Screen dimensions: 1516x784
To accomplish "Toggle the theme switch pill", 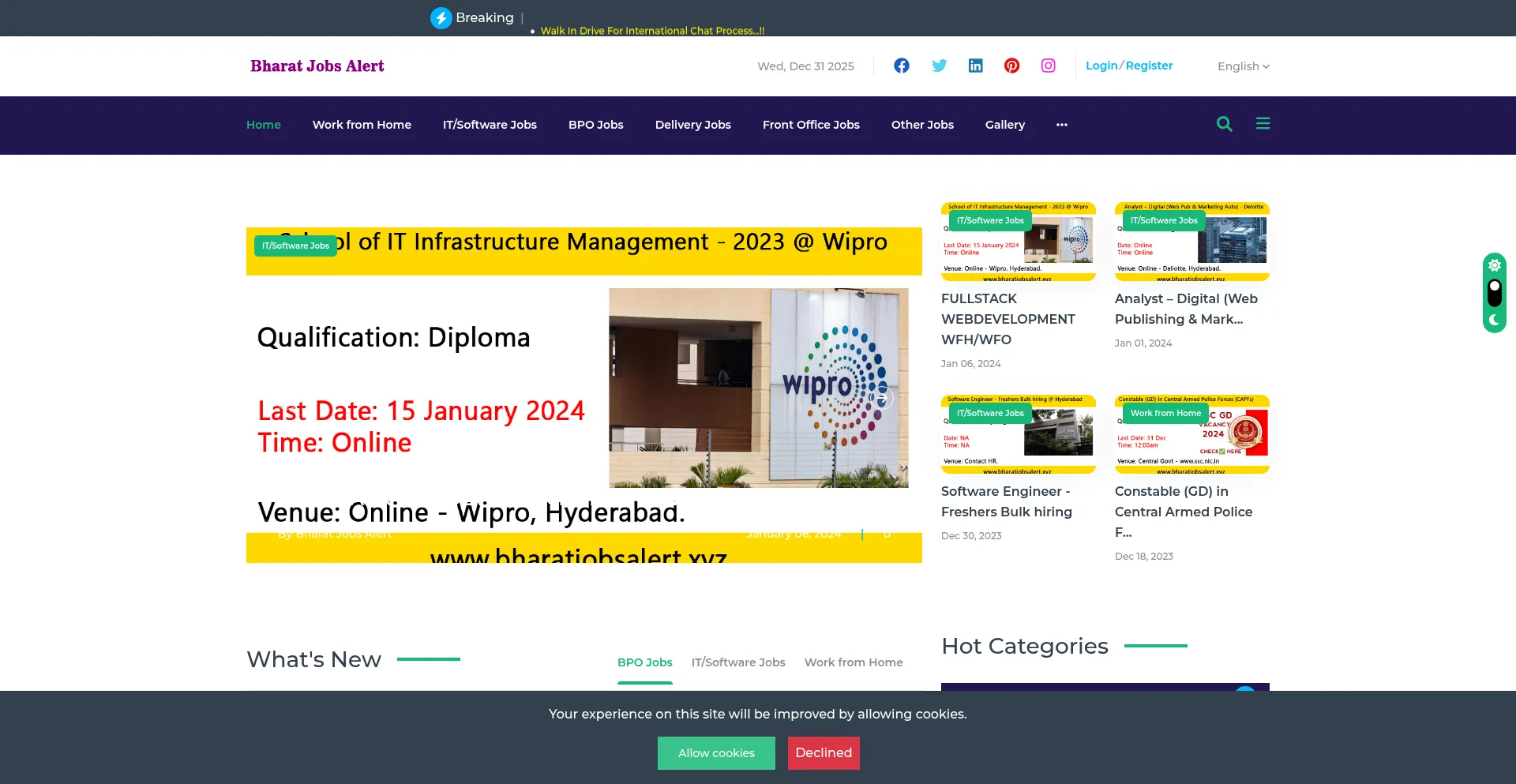I will (1494, 293).
